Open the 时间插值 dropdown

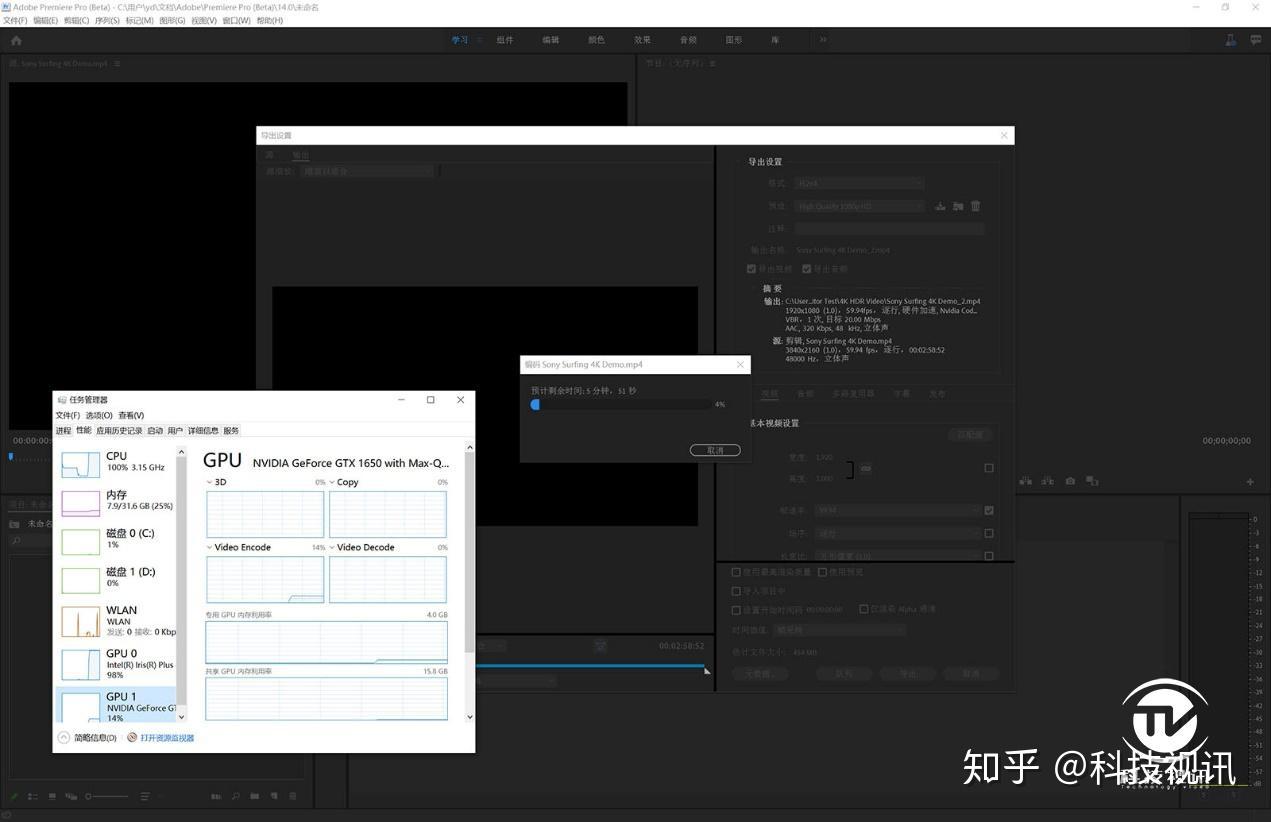click(842, 630)
